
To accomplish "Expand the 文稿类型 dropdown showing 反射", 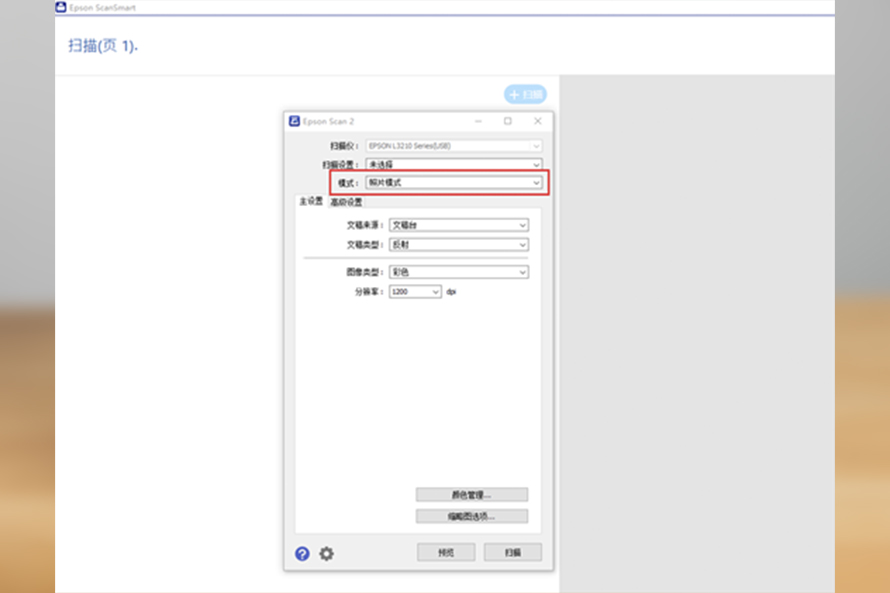I will coord(459,245).
